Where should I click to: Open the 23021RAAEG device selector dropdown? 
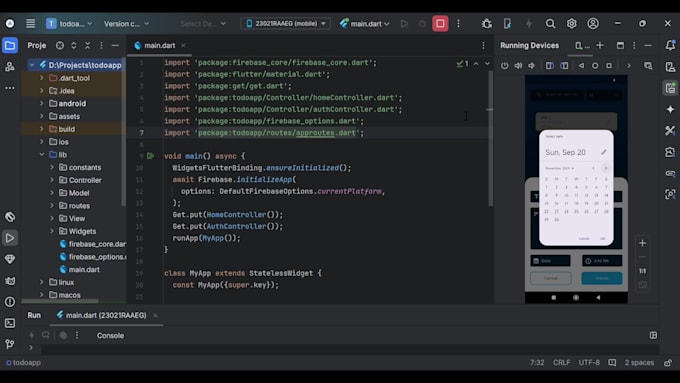coord(285,23)
